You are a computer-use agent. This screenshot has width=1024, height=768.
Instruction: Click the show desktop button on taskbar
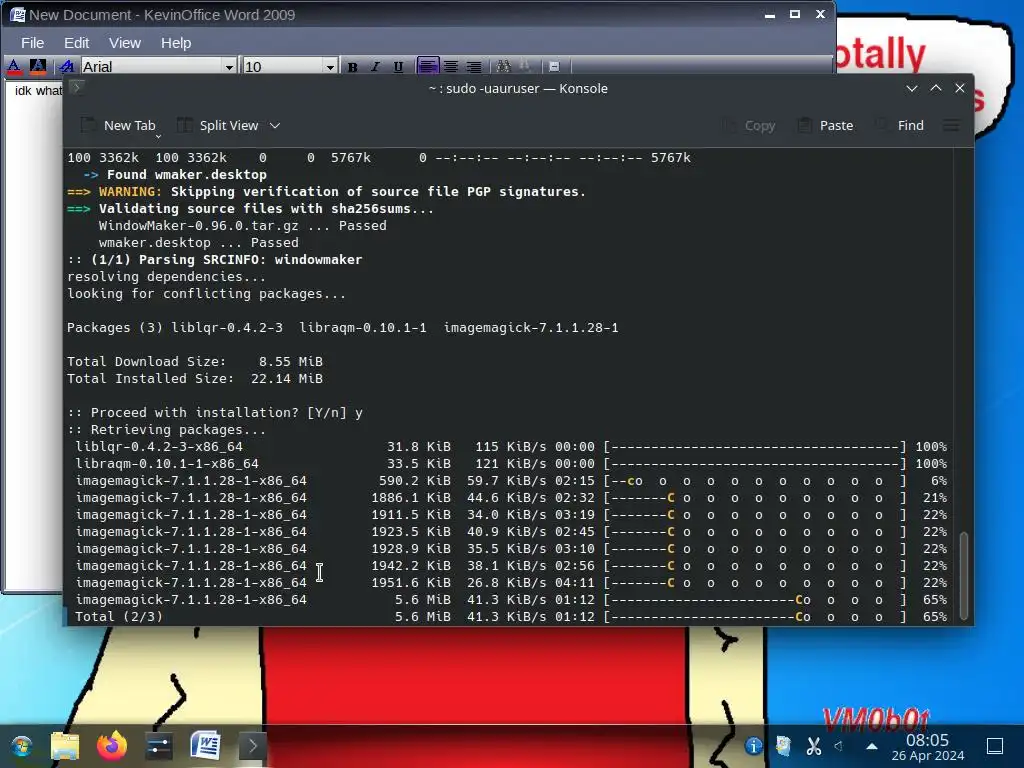995,746
